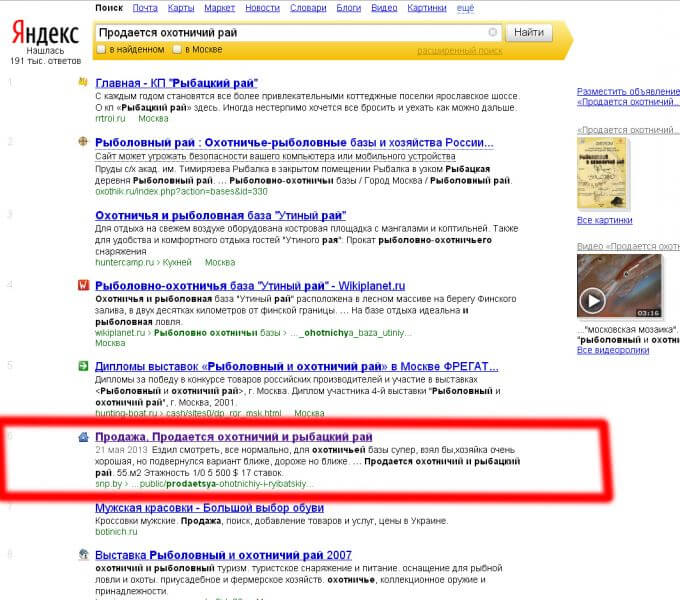Screen dimensions: 680x600
Task: Click favicon beside Главная - КП Рыбацкий рай
Action: (83, 82)
